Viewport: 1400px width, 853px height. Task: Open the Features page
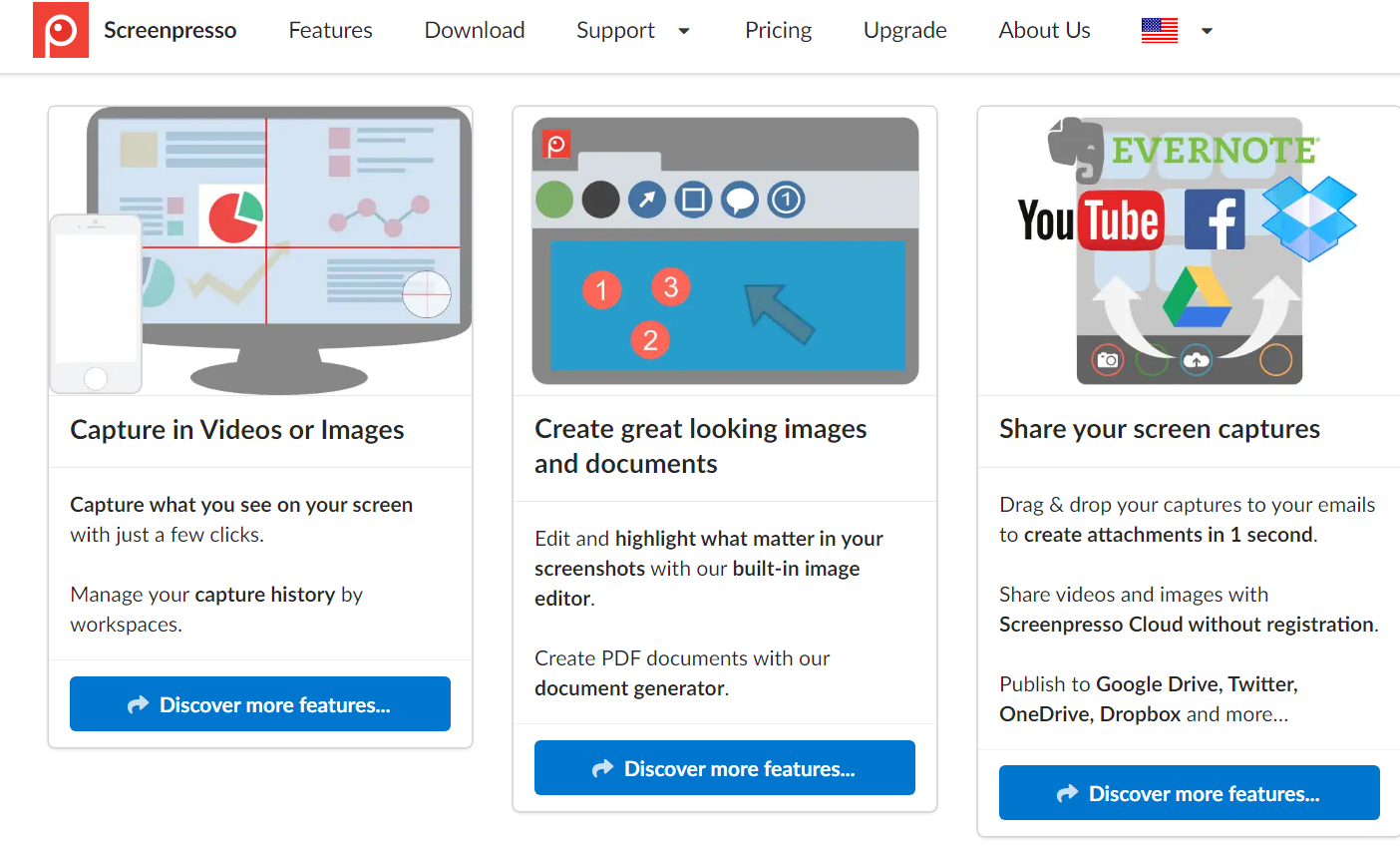coord(330,30)
